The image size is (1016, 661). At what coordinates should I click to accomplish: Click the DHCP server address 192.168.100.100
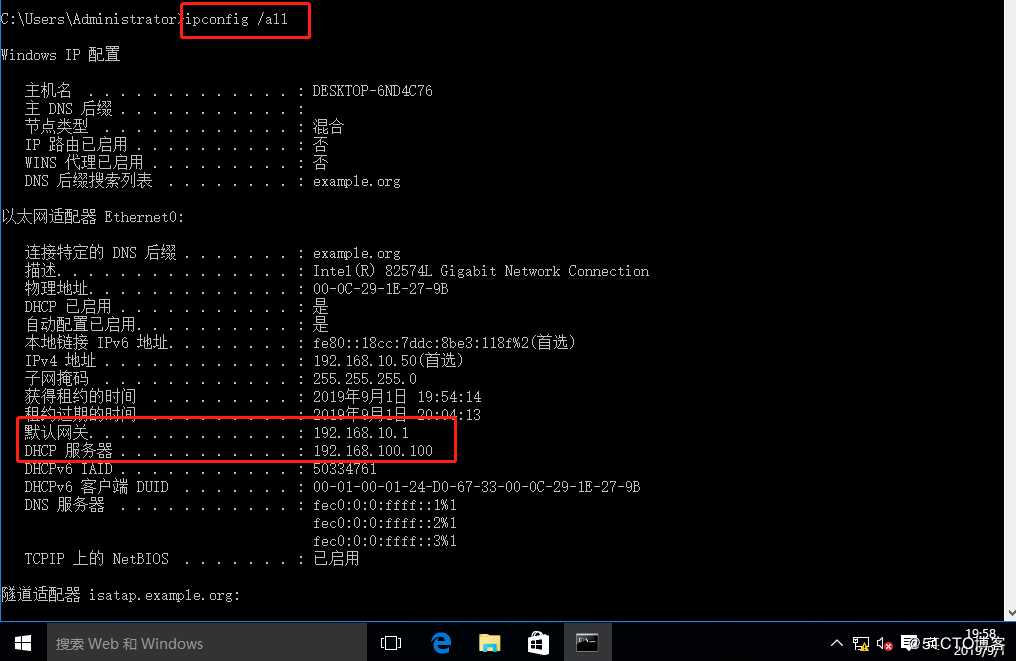click(x=373, y=450)
